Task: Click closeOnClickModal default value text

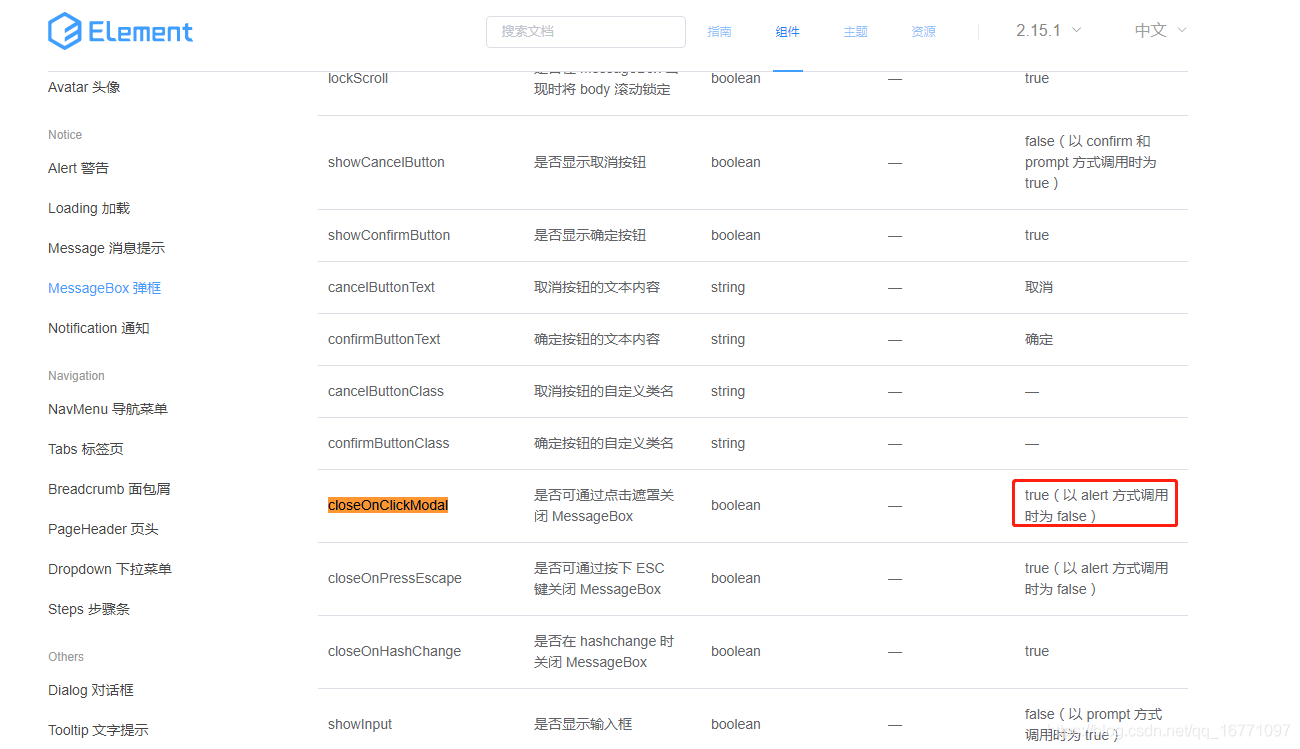Action: 1096,506
